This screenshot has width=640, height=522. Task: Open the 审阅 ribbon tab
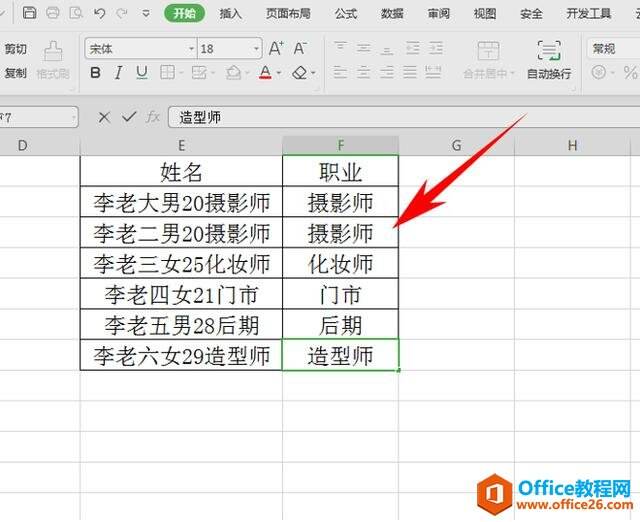[439, 14]
